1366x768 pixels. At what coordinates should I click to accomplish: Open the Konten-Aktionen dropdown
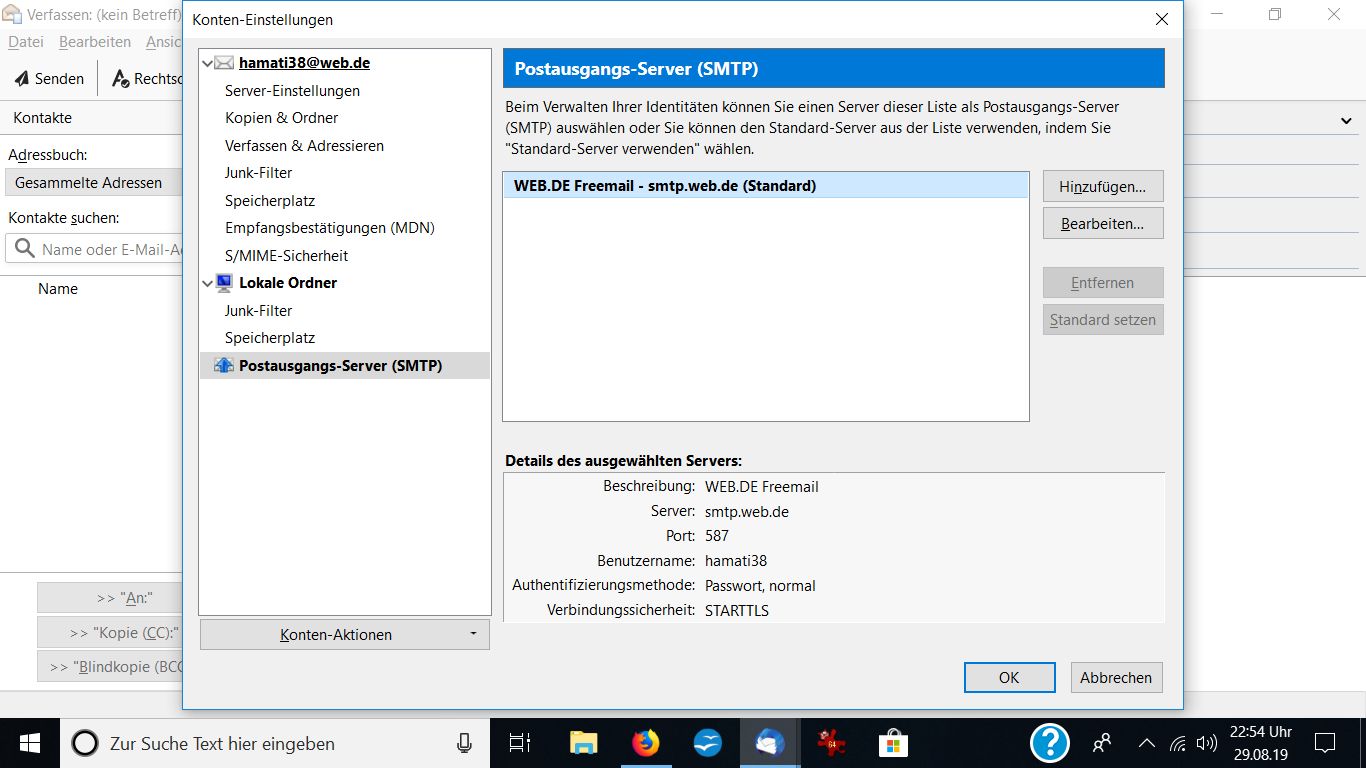[345, 635]
